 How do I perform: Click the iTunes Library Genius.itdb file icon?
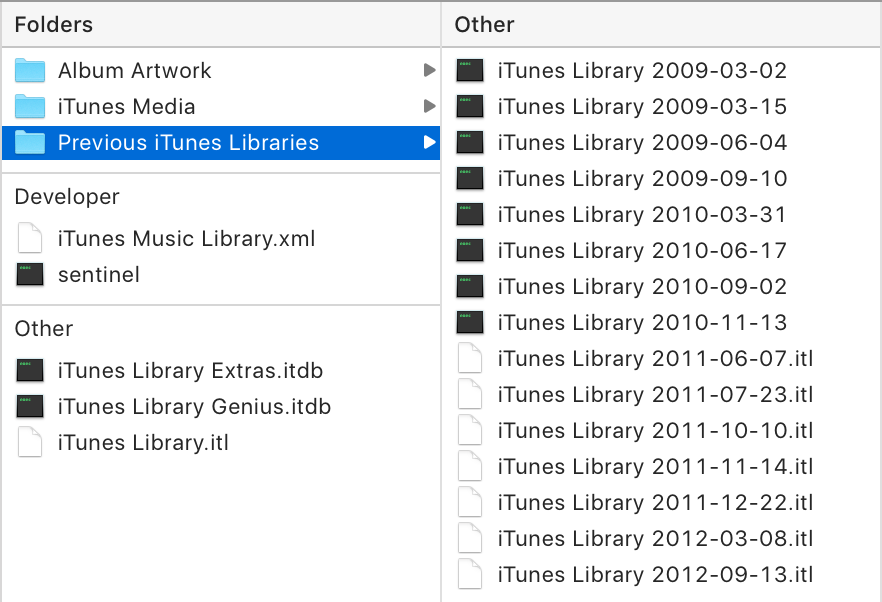(x=30, y=407)
